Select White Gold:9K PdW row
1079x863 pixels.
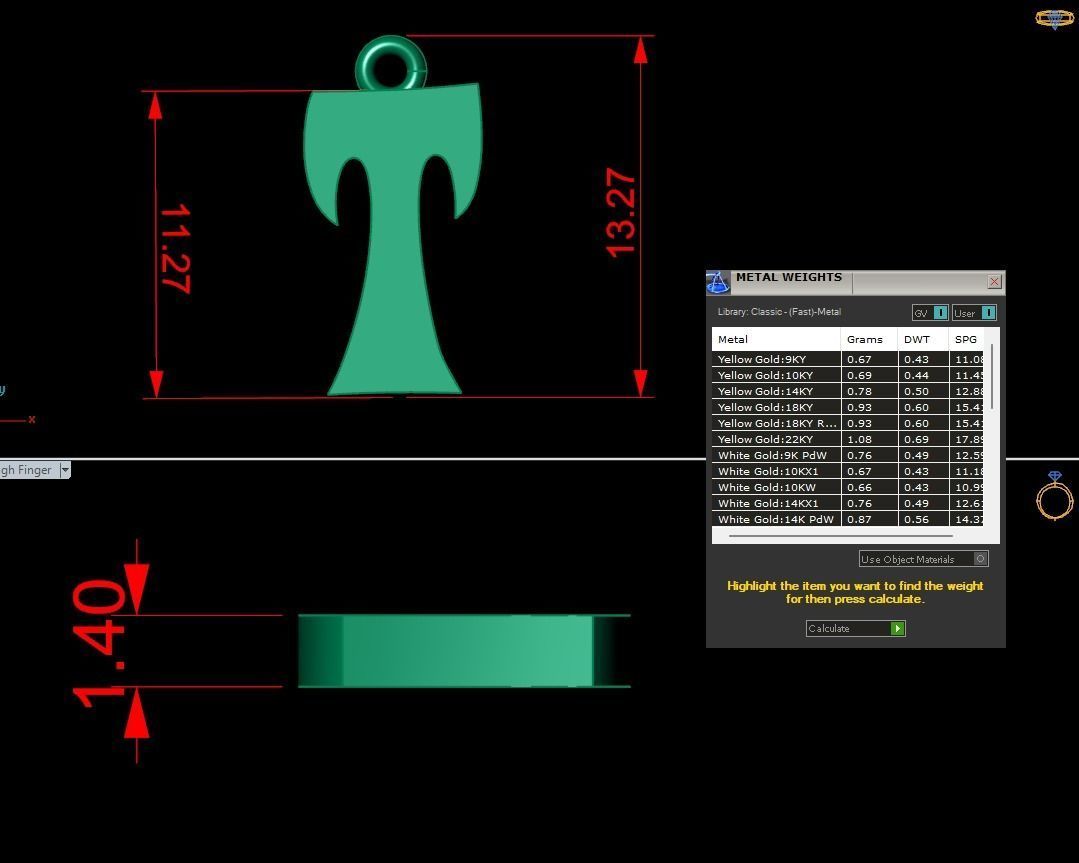[848, 455]
